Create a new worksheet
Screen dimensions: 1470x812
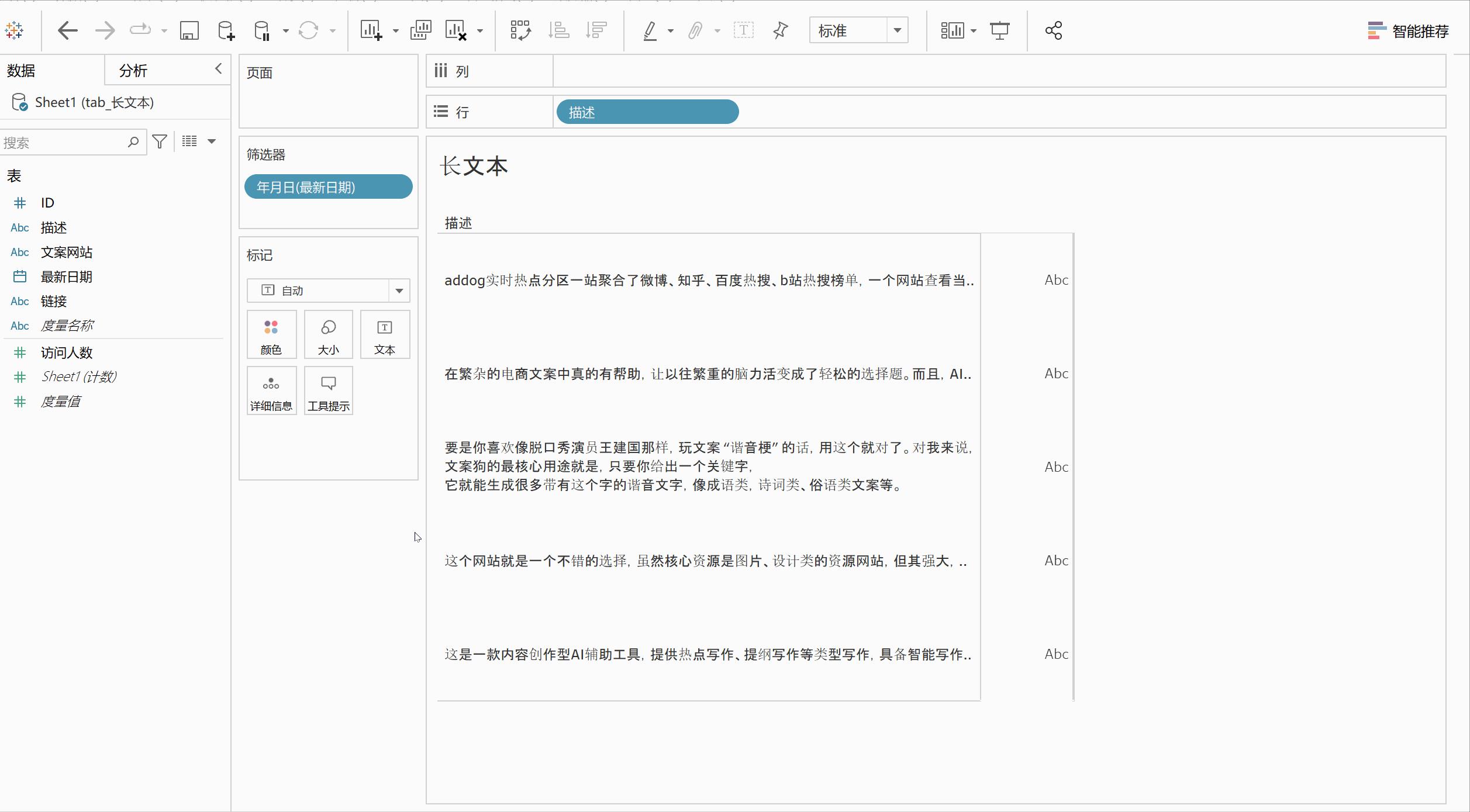[x=371, y=30]
